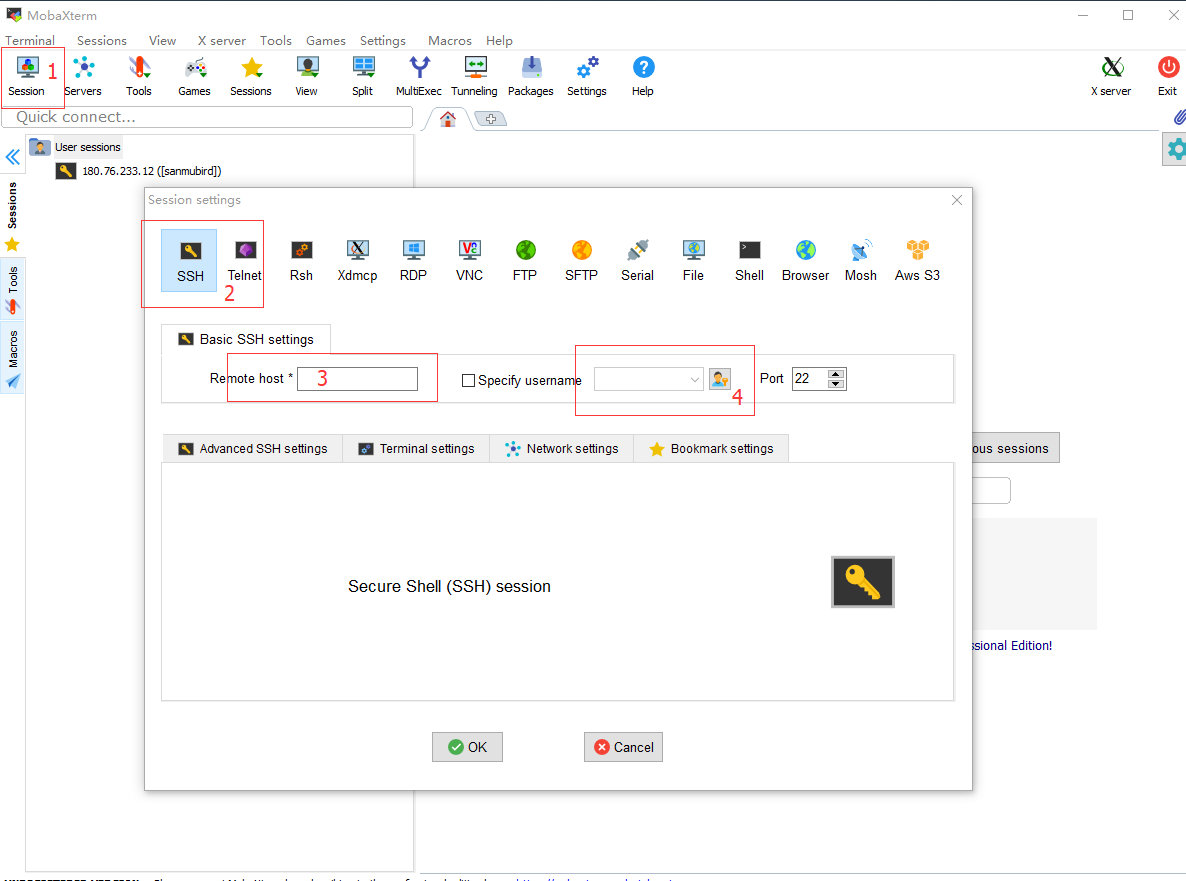Select the SFTP session type
The height and width of the screenshot is (881, 1186).
(x=581, y=261)
